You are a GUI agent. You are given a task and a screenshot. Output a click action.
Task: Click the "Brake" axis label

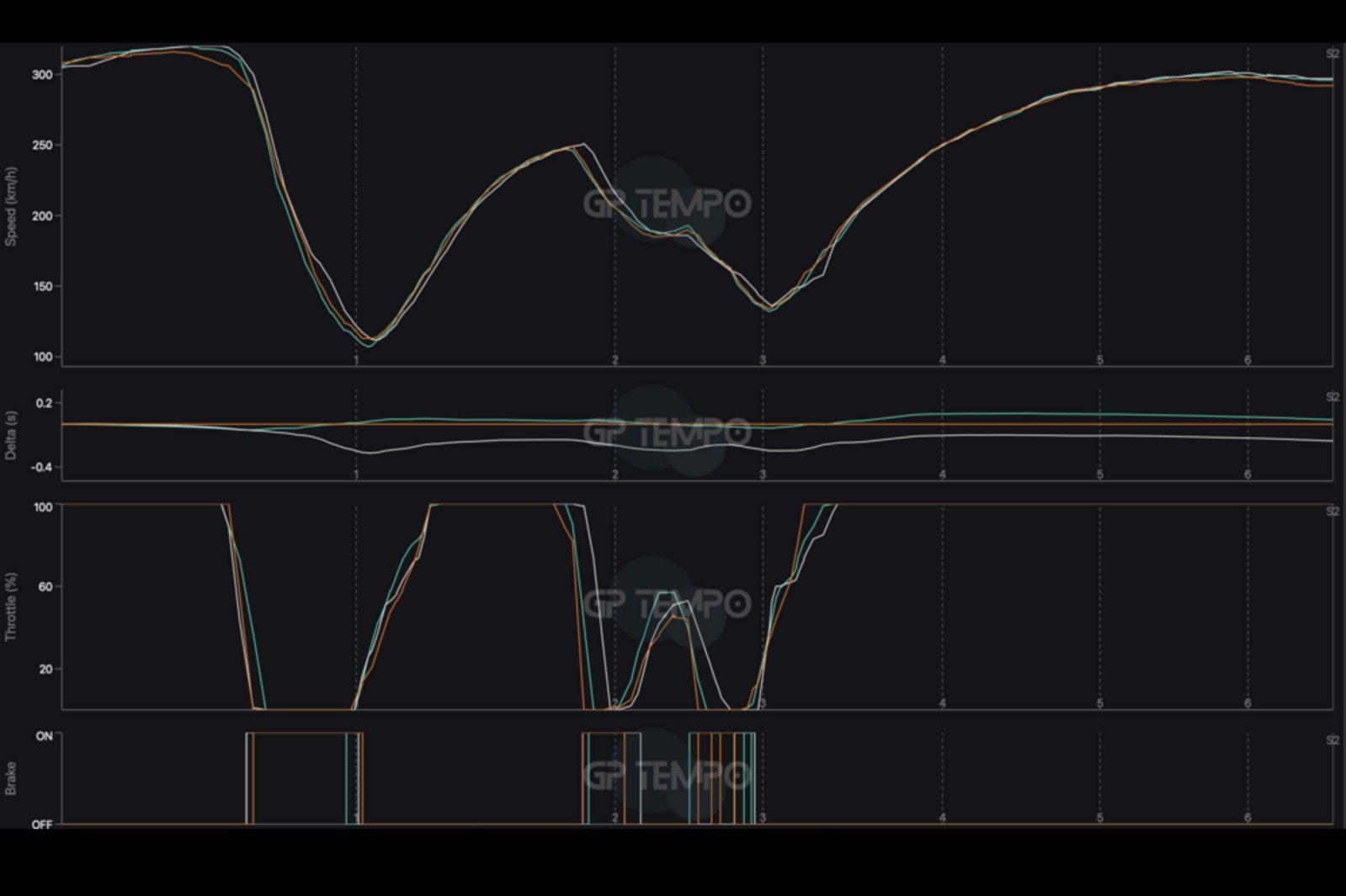(x=11, y=778)
